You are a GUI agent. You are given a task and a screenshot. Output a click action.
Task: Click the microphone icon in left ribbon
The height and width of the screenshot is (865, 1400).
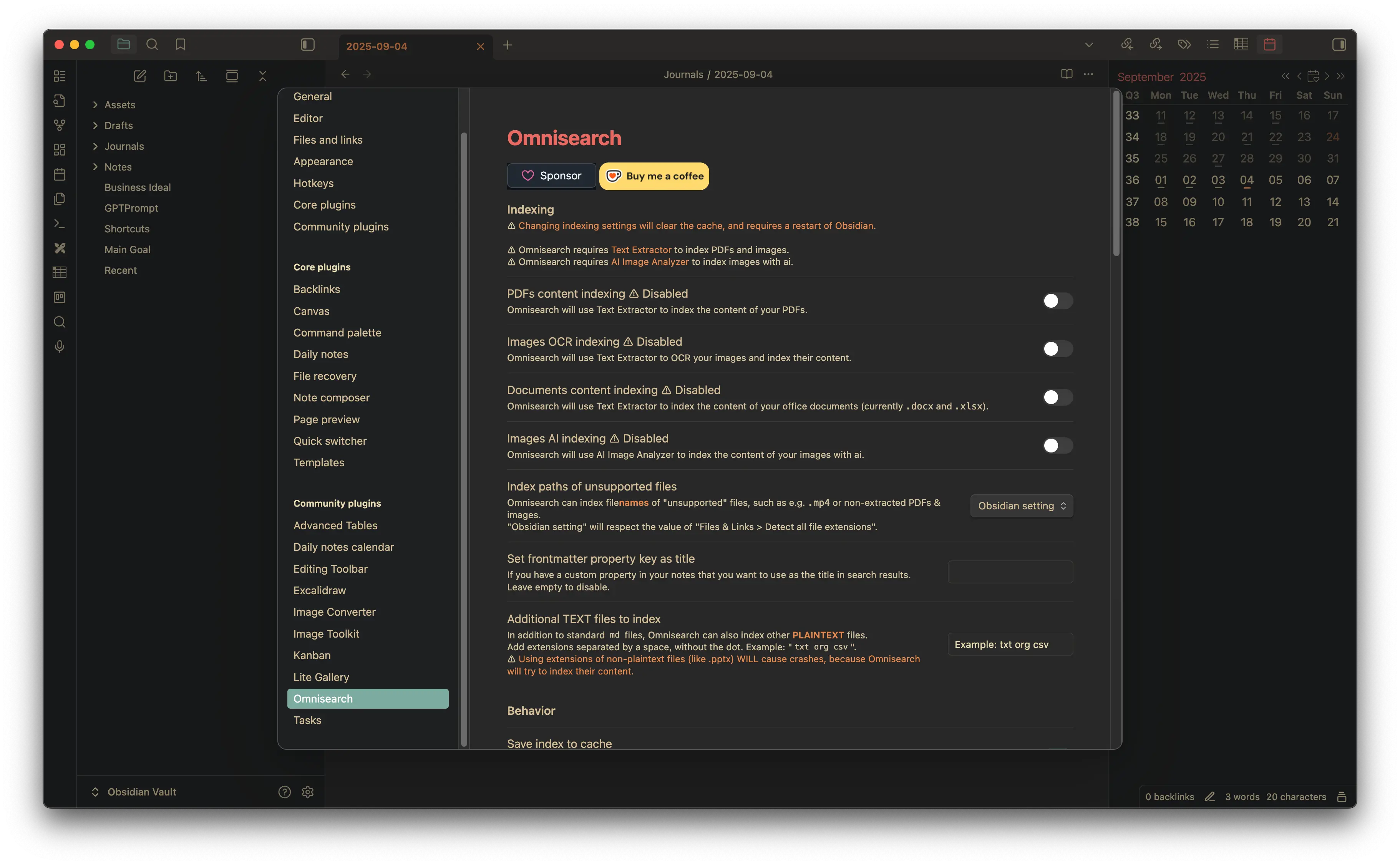60,347
